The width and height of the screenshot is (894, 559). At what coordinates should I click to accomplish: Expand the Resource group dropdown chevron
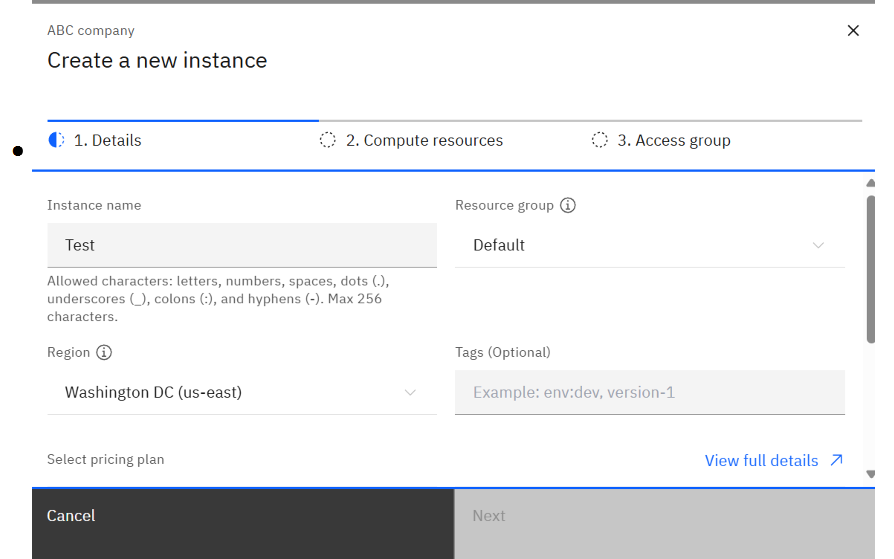(x=818, y=245)
